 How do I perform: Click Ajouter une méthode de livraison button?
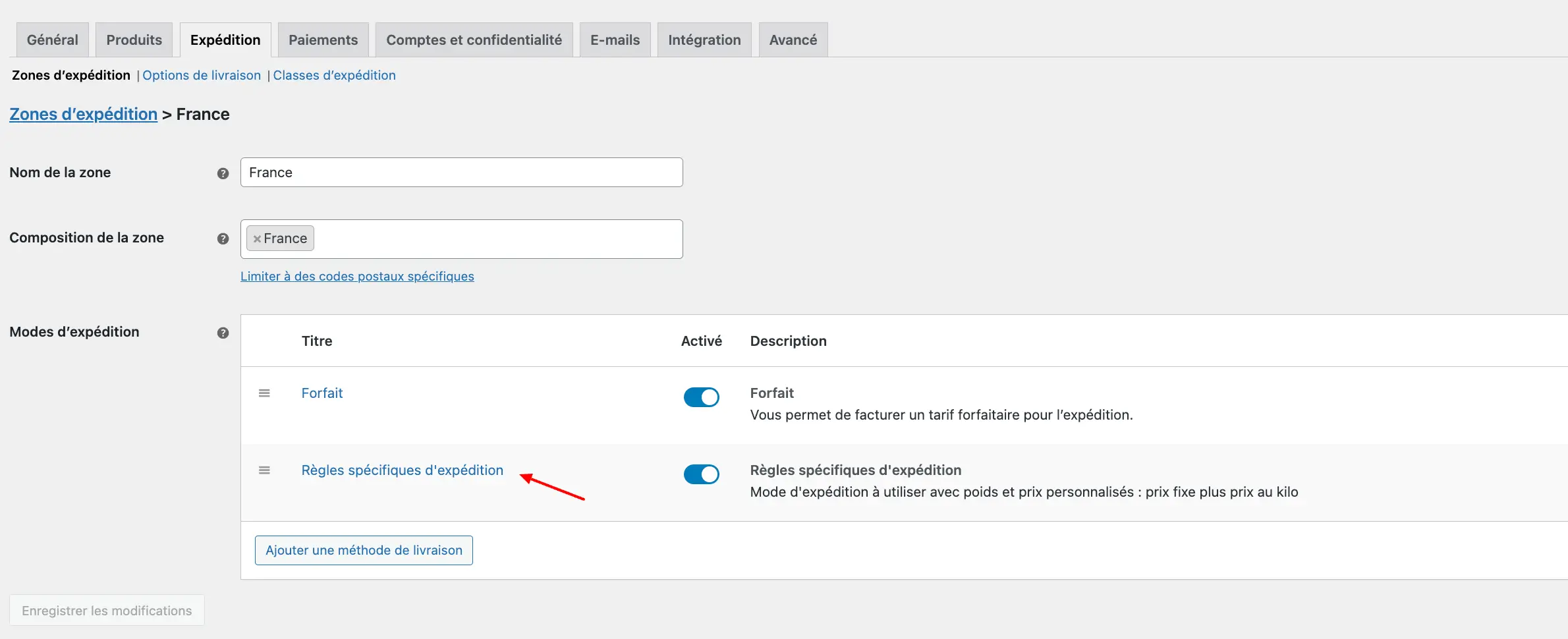pyautogui.click(x=364, y=550)
